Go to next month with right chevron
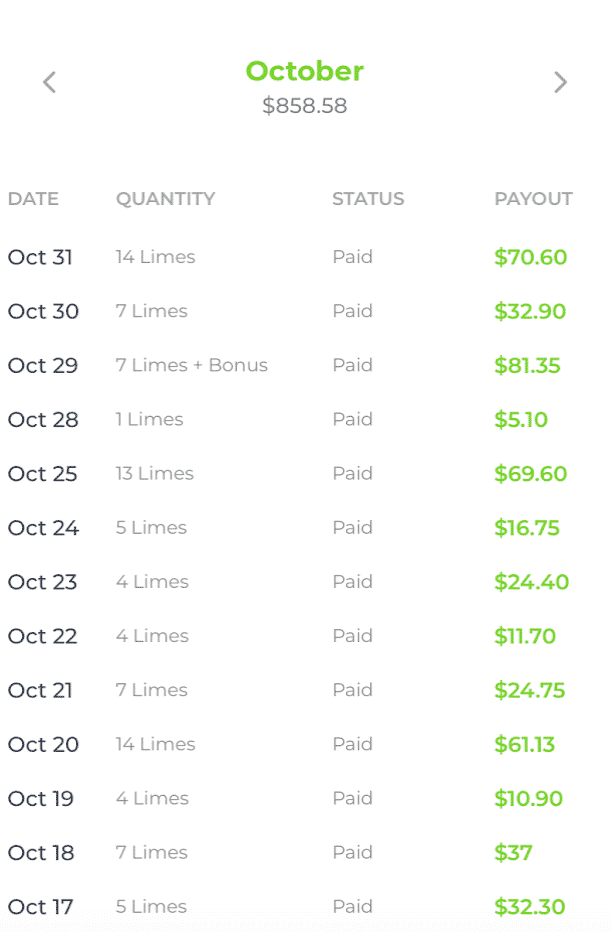This screenshot has height=932, width=612. (560, 82)
